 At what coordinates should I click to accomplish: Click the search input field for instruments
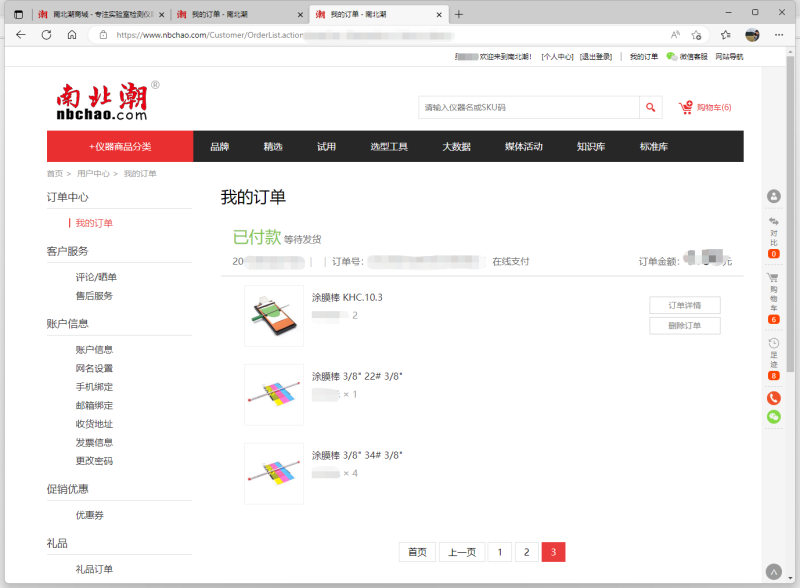[528, 108]
